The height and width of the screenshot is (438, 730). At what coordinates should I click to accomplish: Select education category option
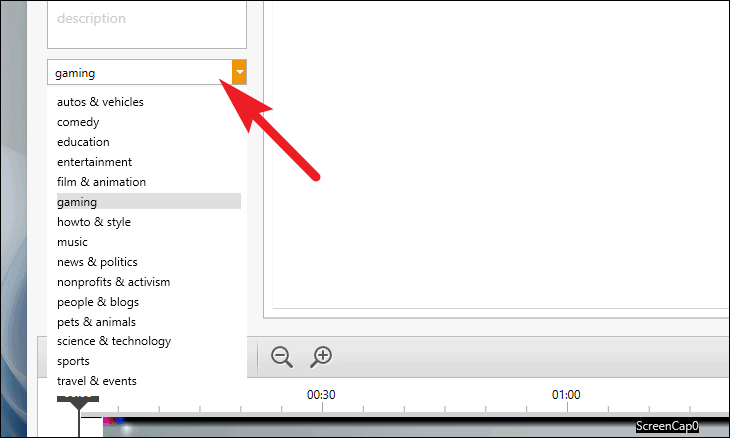pos(83,142)
